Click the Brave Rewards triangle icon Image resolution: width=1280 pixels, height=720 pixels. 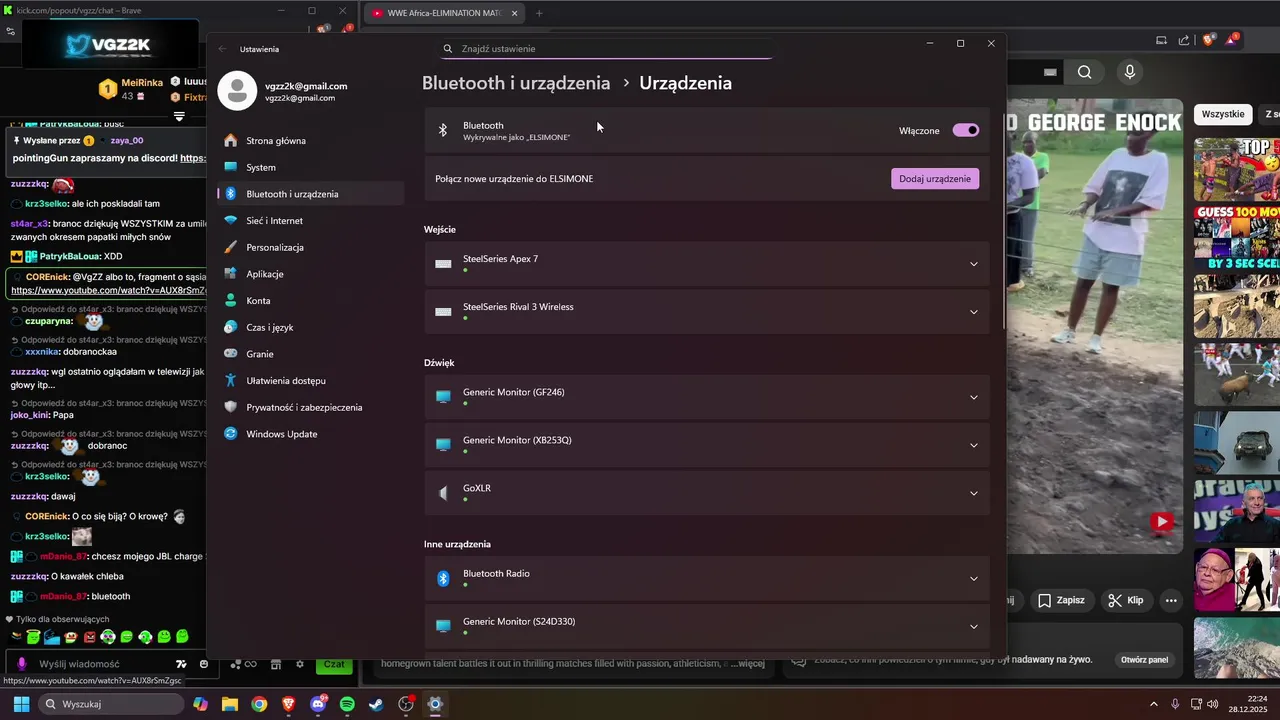coord(1232,40)
